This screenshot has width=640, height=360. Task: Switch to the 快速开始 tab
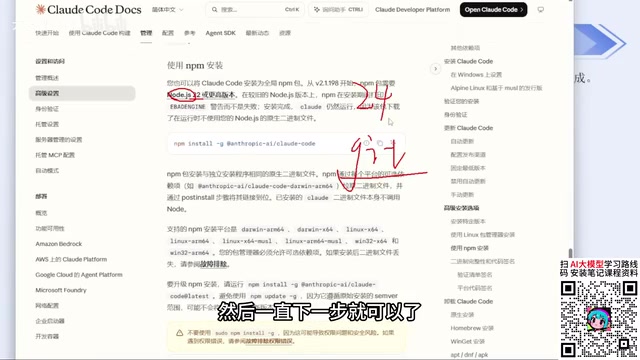coord(47,33)
